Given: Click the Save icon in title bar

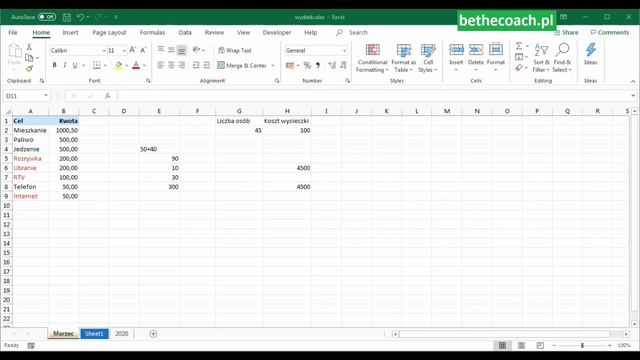Looking at the screenshot, I should coord(67,17).
